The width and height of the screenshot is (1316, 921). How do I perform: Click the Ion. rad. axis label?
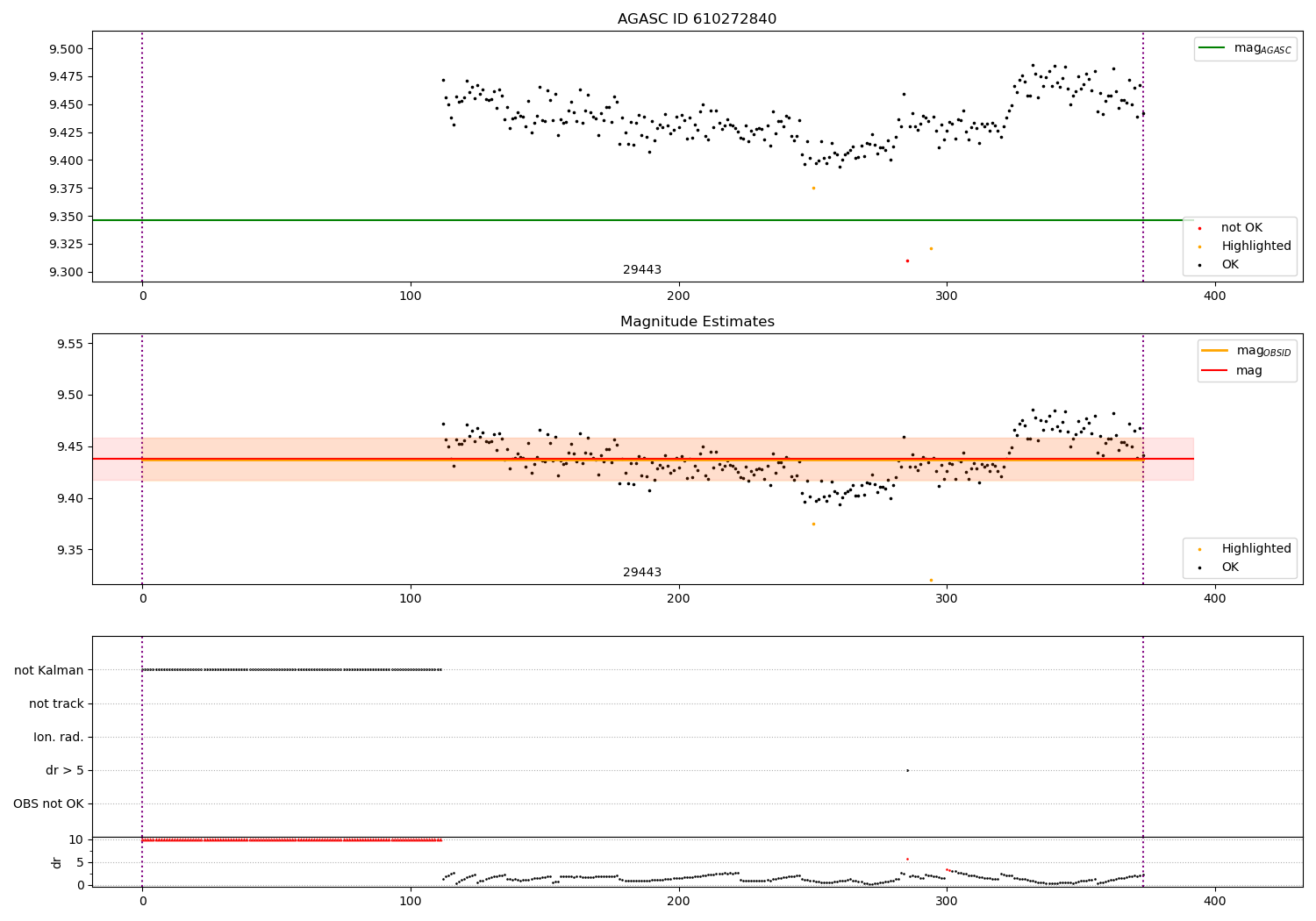pos(59,738)
